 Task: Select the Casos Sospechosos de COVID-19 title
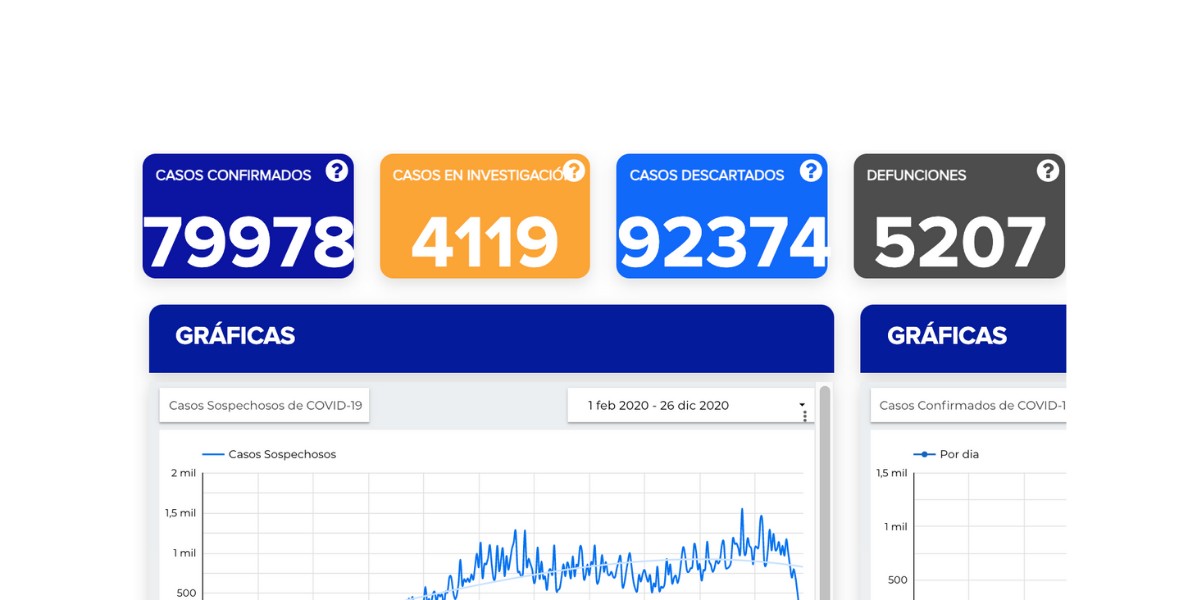(x=265, y=405)
